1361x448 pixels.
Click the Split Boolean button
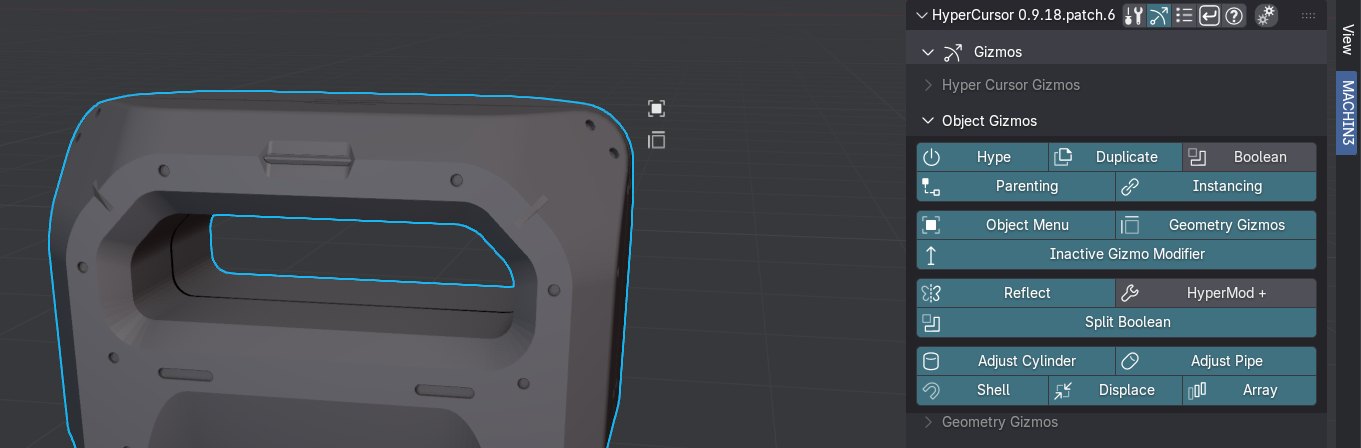click(x=1116, y=322)
